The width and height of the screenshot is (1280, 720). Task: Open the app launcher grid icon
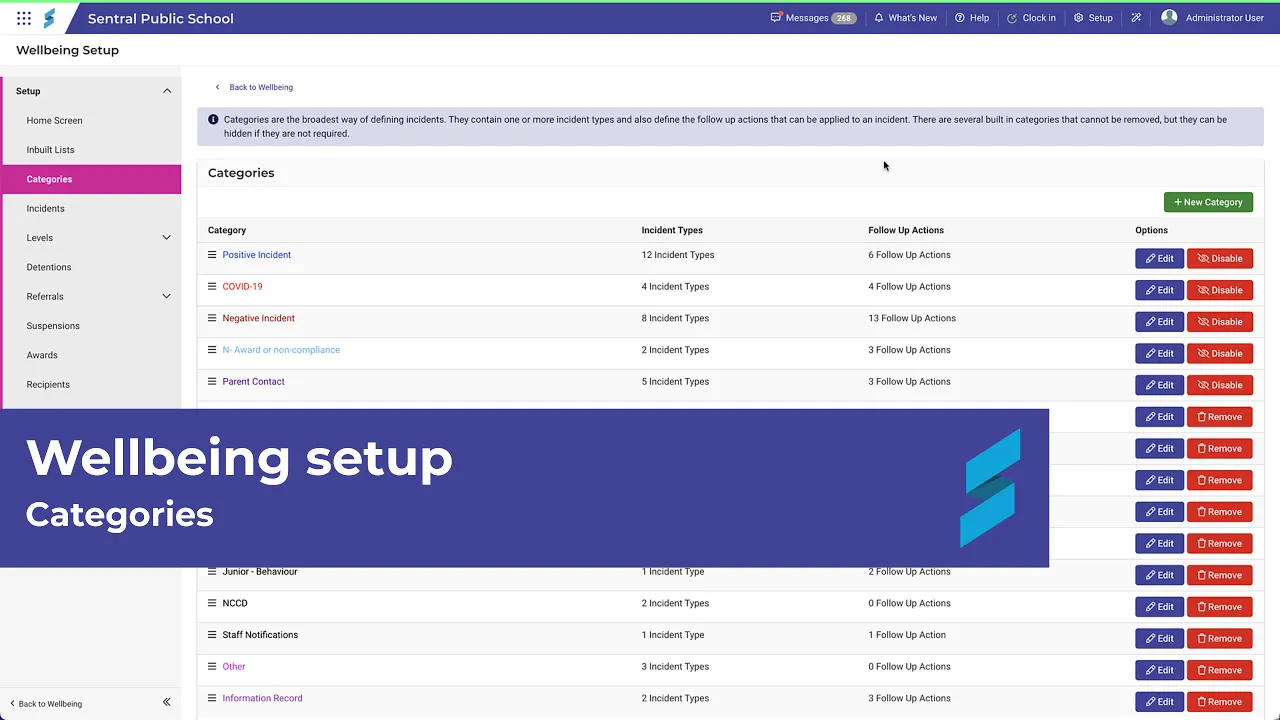coord(24,18)
